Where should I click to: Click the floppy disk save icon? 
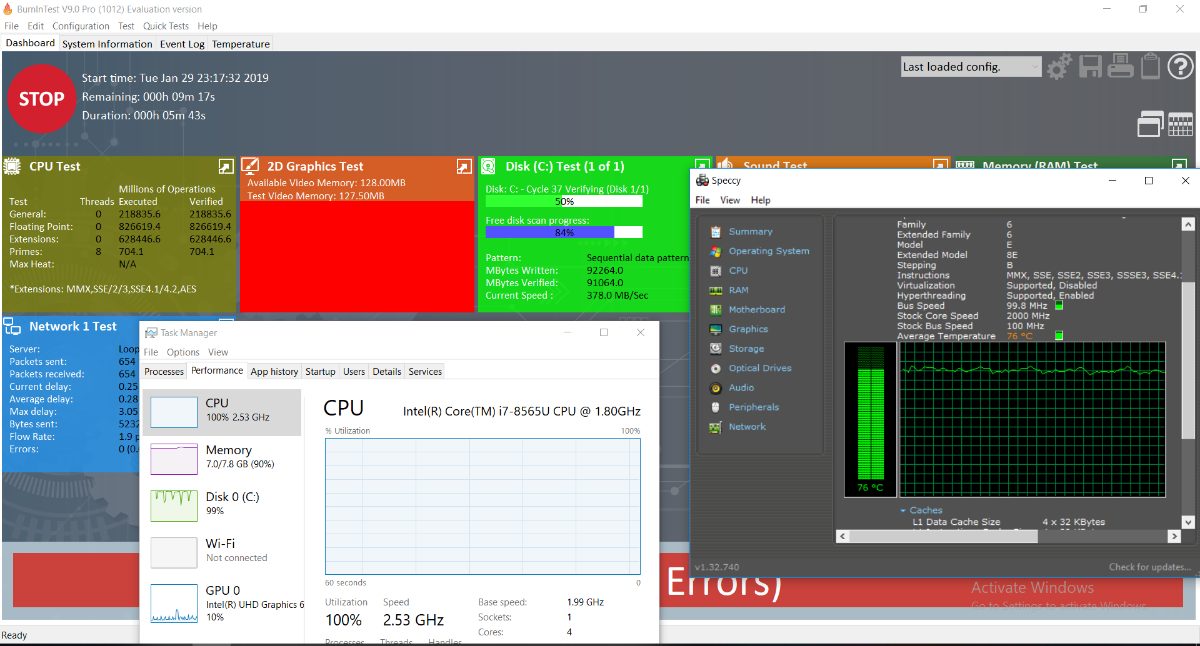pos(1090,67)
